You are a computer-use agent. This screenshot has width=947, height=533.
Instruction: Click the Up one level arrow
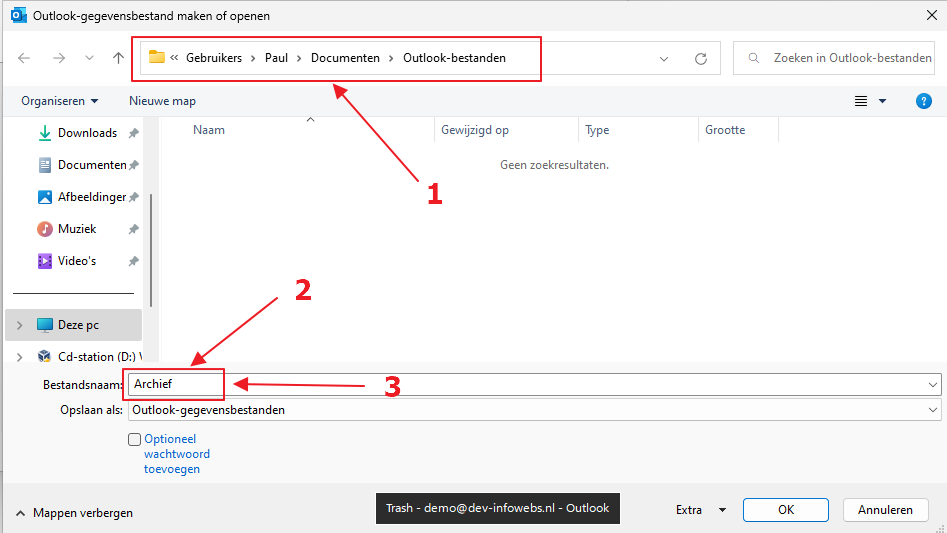coord(118,58)
